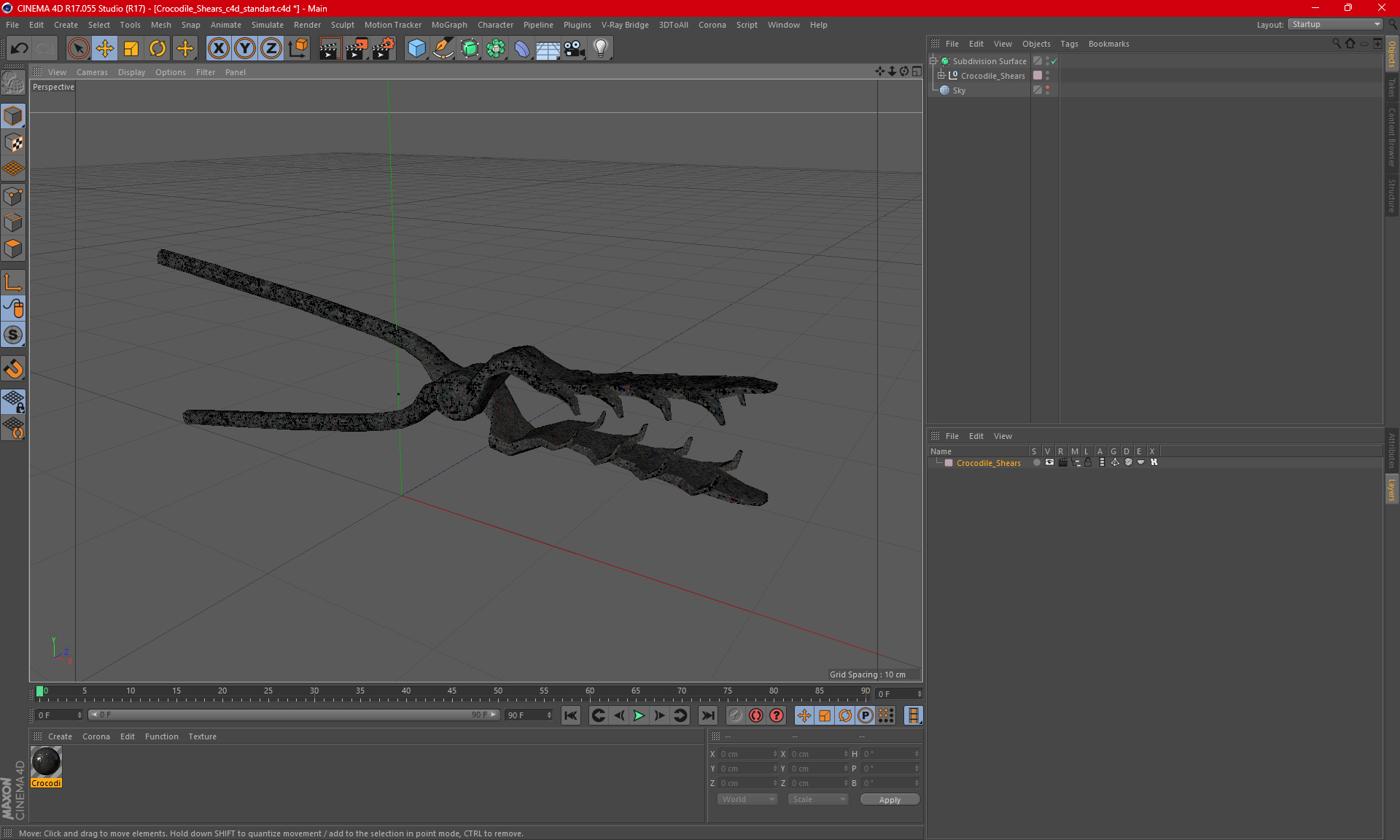Viewport: 1400px width, 840px height.
Task: Open the Layout Startup dropdown
Action: pos(1336,24)
